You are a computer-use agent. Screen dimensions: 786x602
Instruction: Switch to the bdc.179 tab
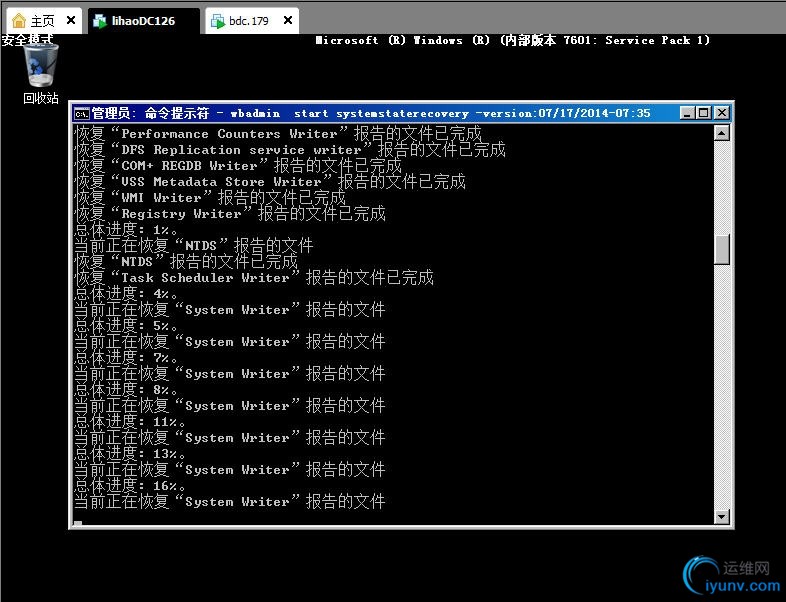tap(252, 21)
